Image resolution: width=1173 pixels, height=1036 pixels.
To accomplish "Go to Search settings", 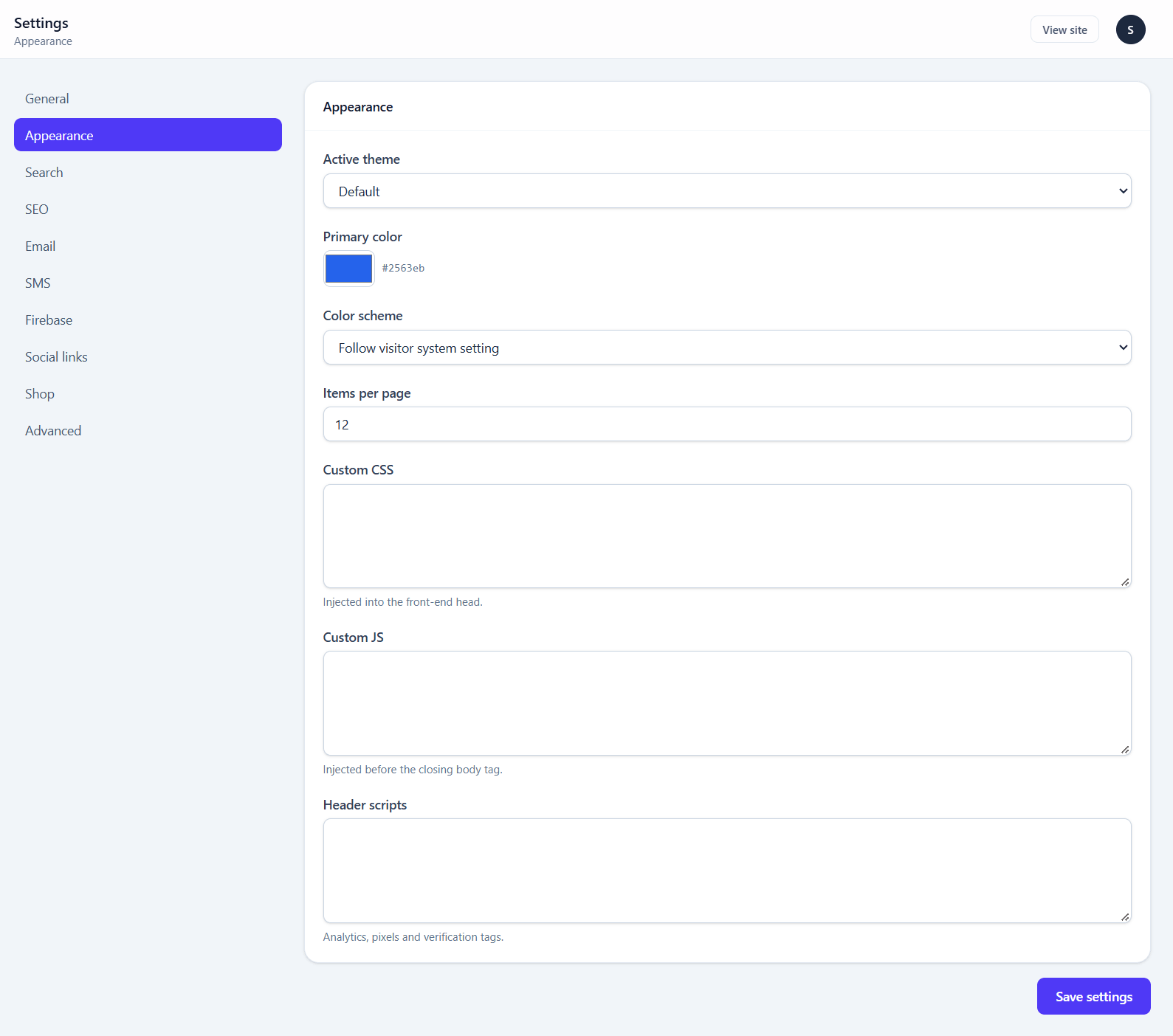I will pyautogui.click(x=148, y=173).
